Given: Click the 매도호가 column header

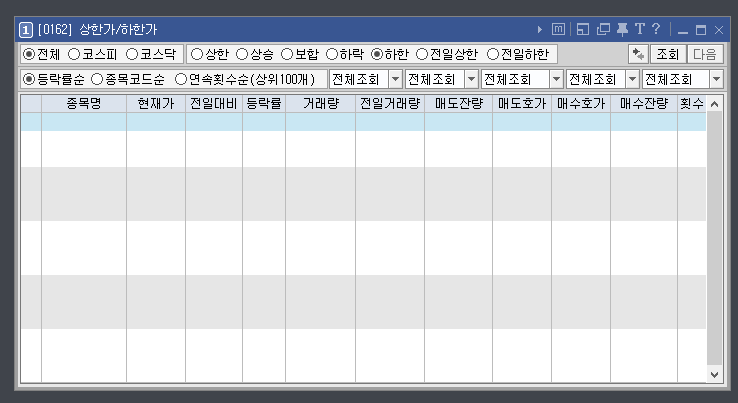Looking at the screenshot, I should (522, 104).
